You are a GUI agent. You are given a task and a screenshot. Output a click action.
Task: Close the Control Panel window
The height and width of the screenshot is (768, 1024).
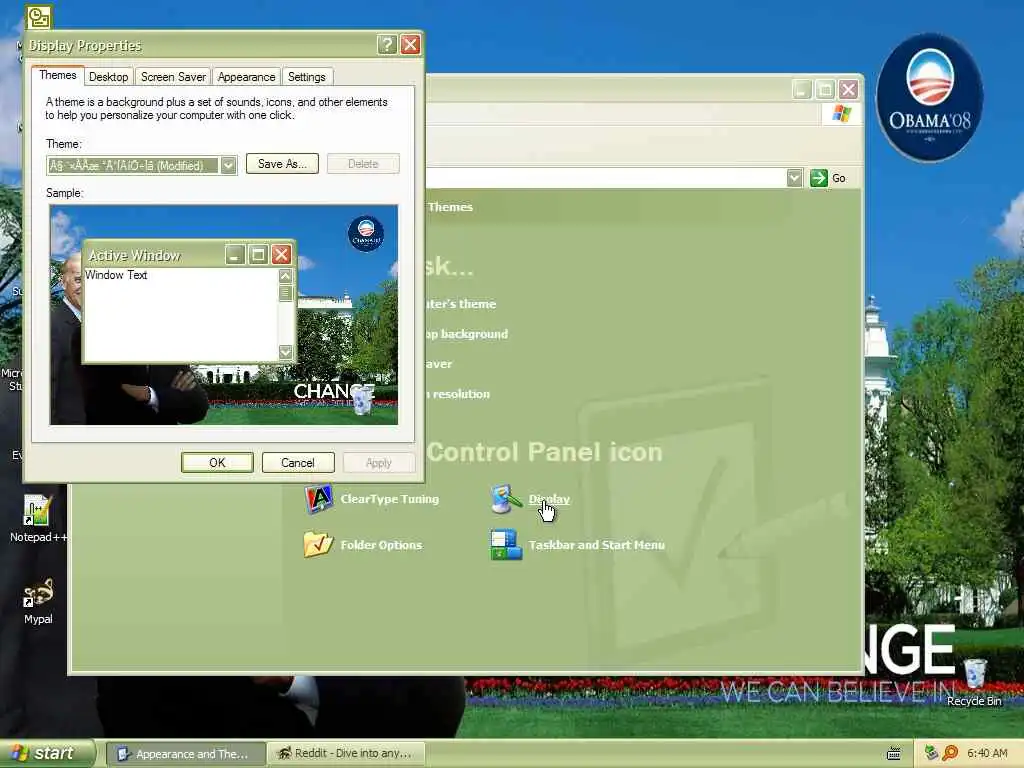[848, 89]
